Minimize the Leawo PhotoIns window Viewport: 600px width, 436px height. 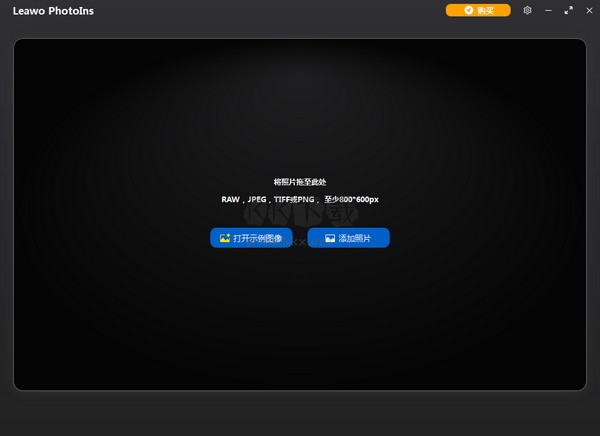pos(548,11)
